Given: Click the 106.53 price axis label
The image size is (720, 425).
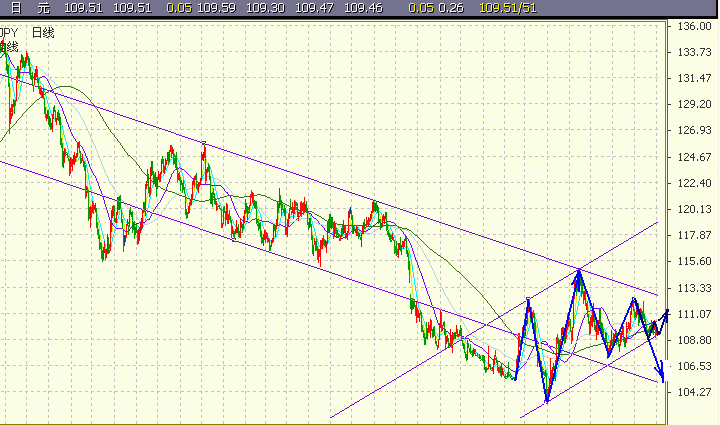Looking at the screenshot, I should [694, 366].
